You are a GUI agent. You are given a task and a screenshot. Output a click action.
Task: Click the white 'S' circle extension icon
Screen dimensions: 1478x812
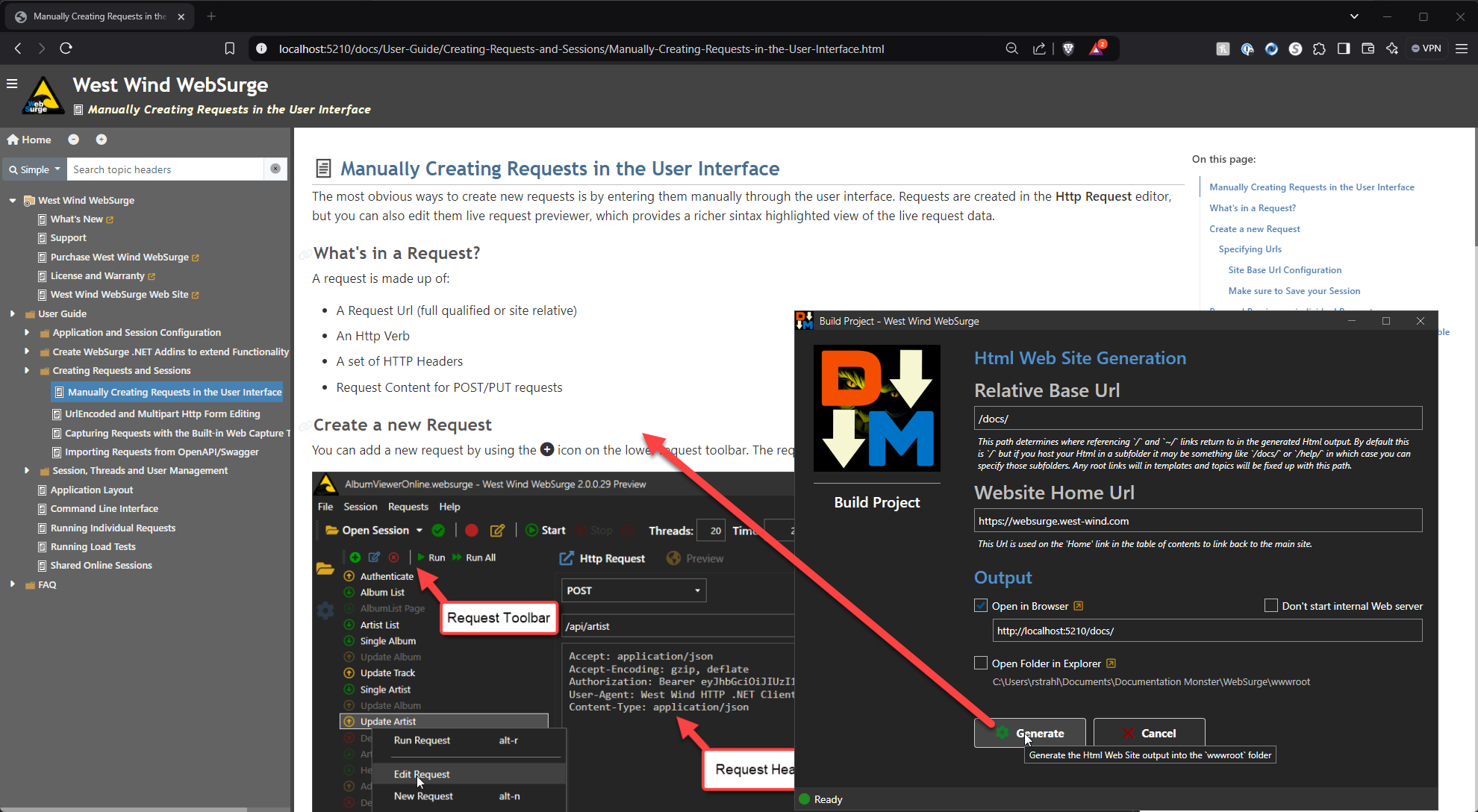(1295, 49)
